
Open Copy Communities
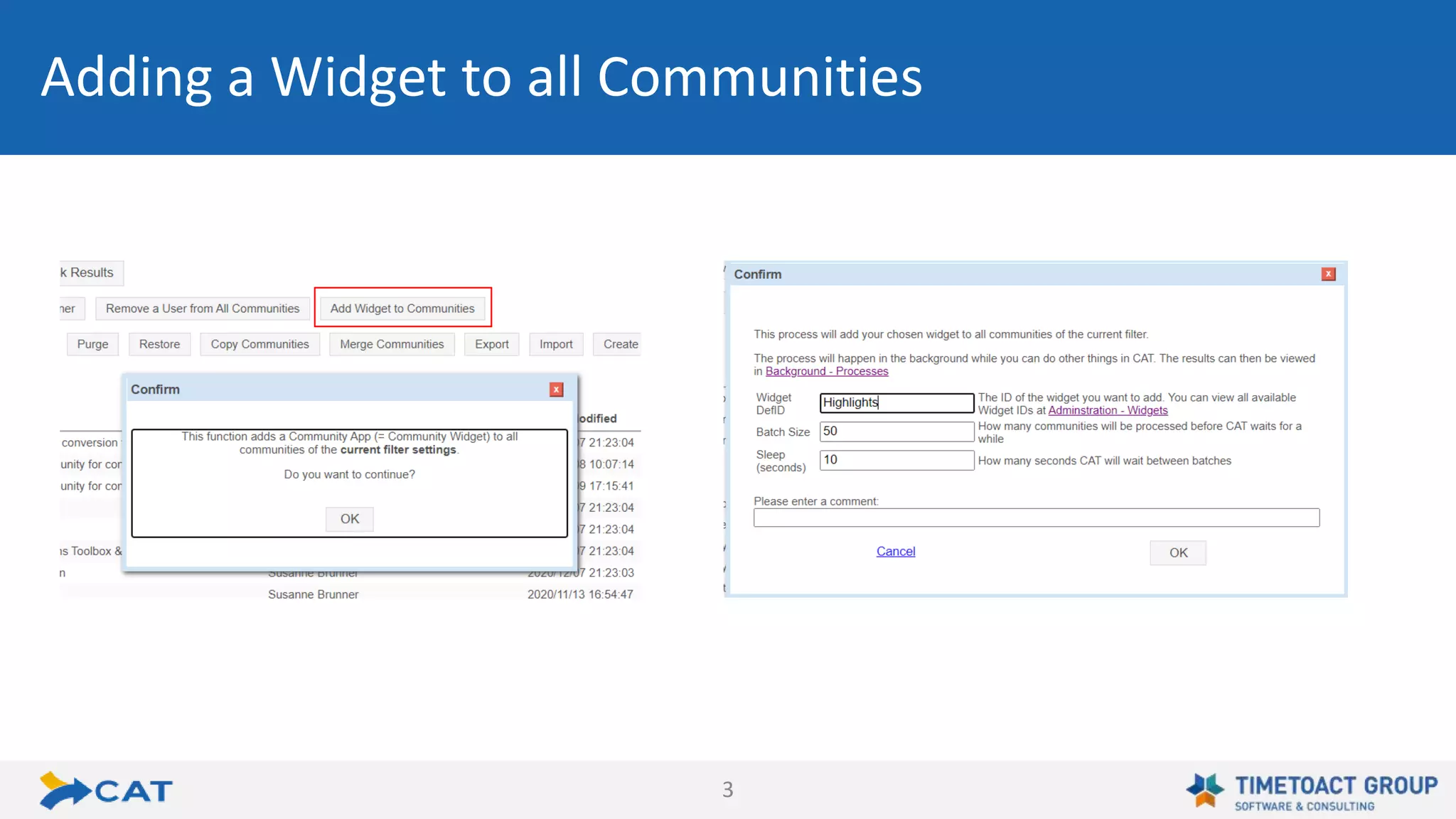(259, 344)
